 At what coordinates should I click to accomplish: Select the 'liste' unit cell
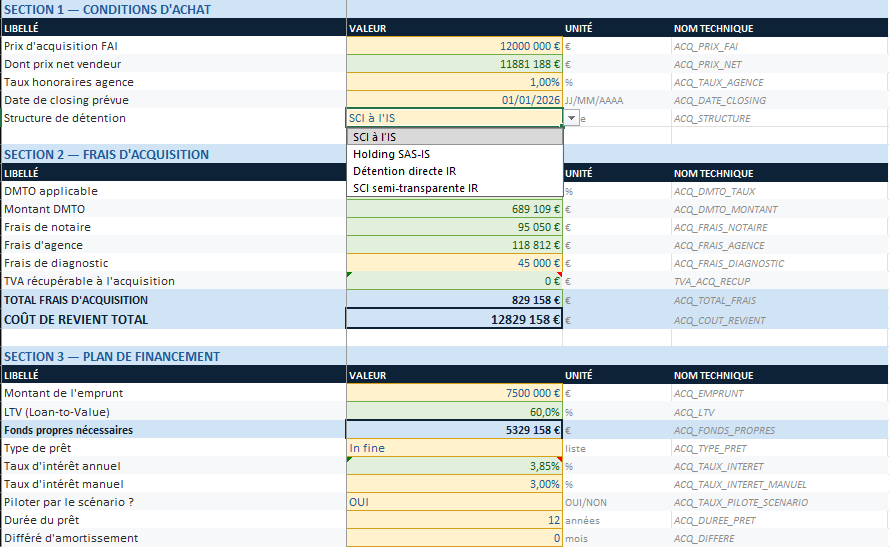click(575, 449)
